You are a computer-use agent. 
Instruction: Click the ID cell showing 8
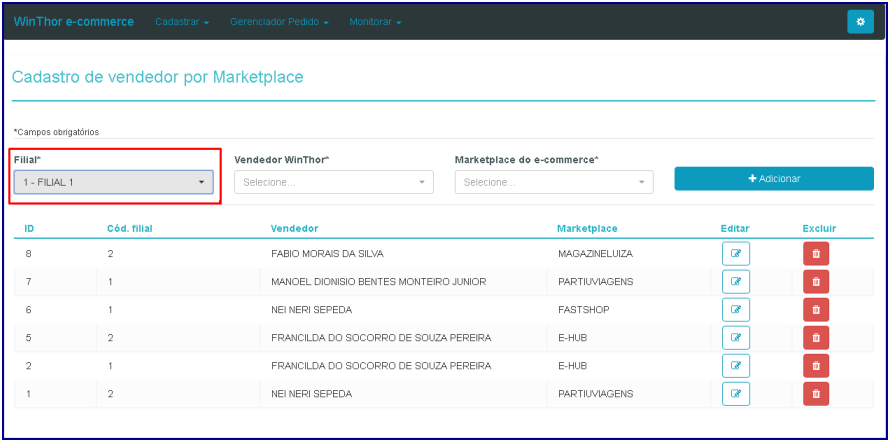pos(28,254)
